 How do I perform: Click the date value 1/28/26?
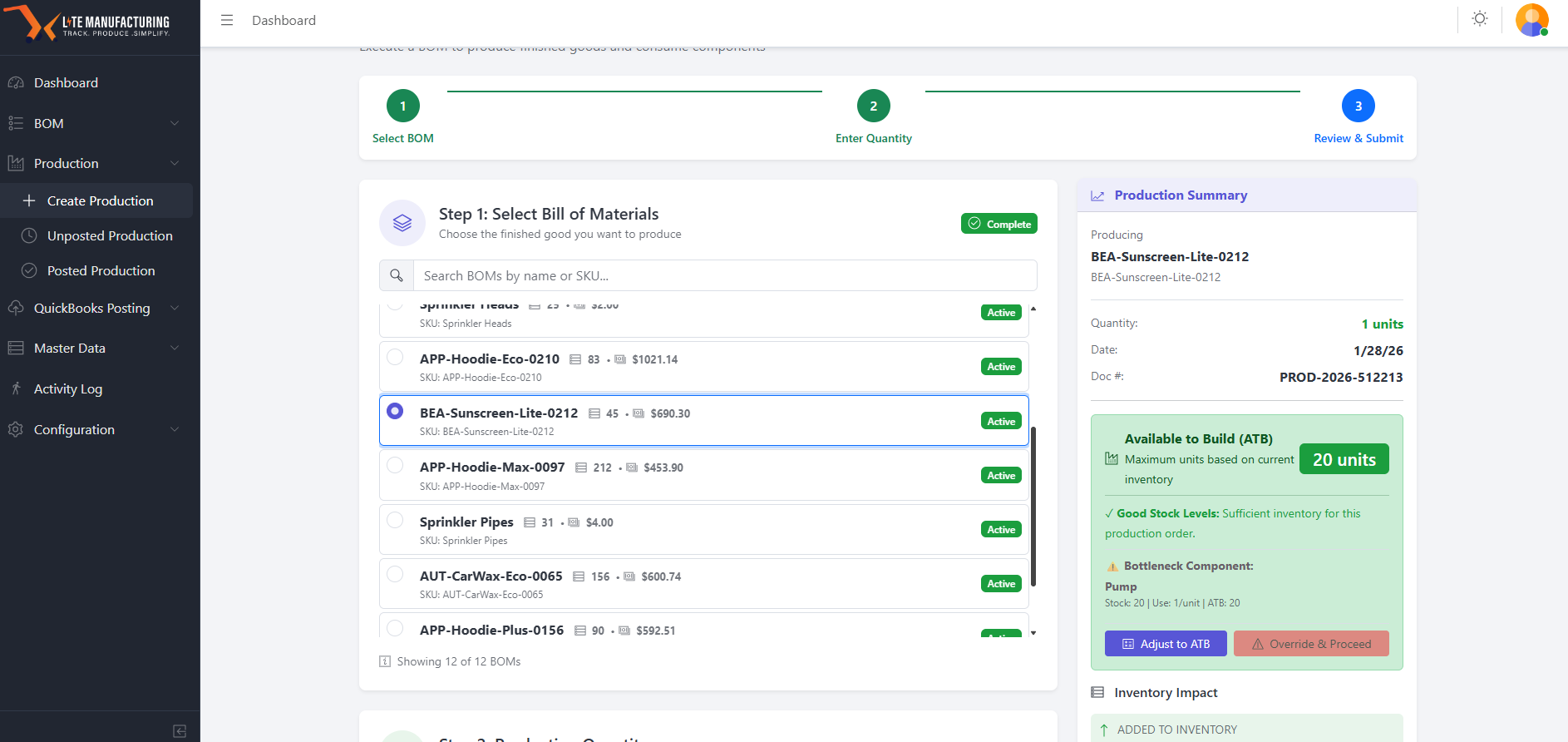tap(1378, 351)
